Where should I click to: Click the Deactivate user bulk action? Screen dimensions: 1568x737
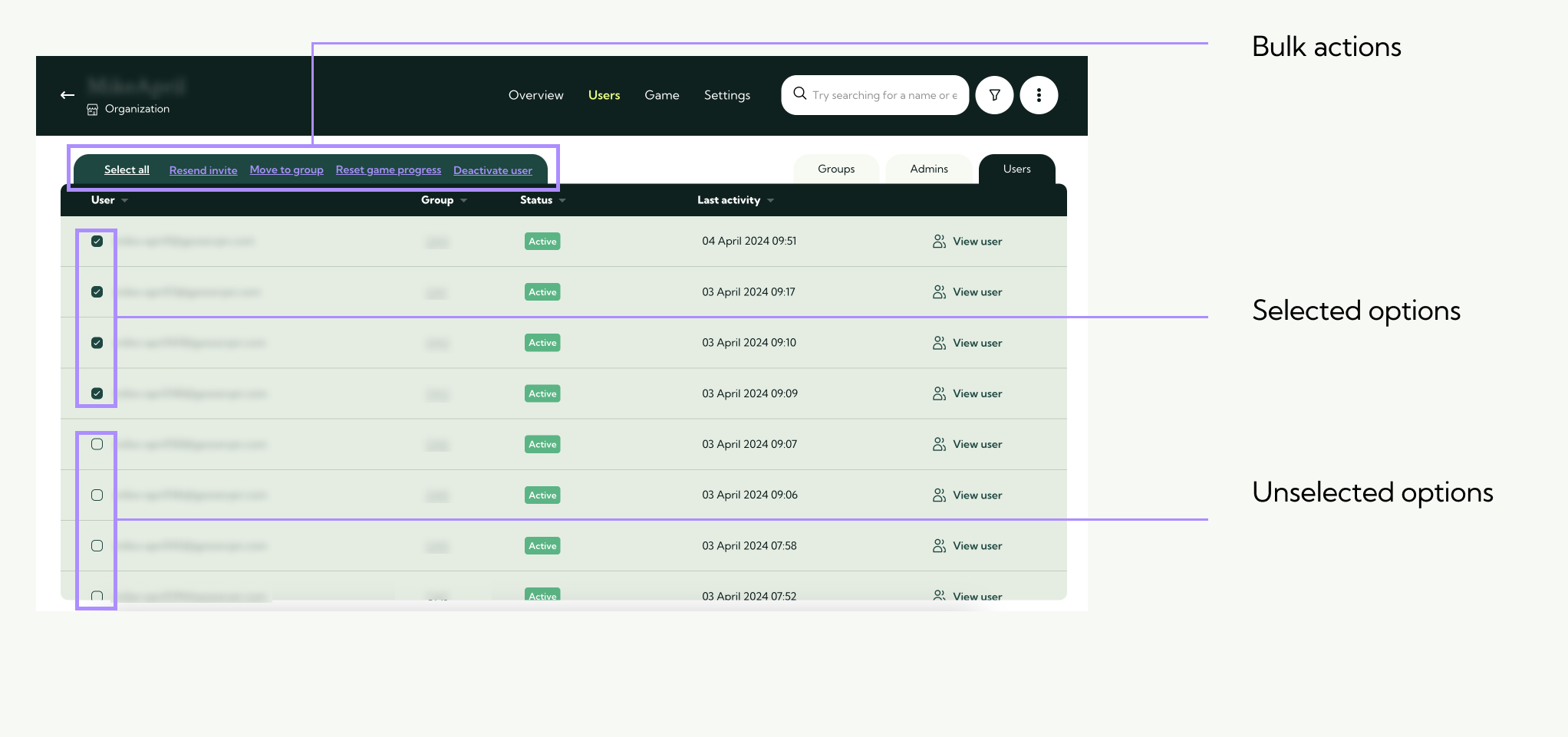(x=492, y=170)
